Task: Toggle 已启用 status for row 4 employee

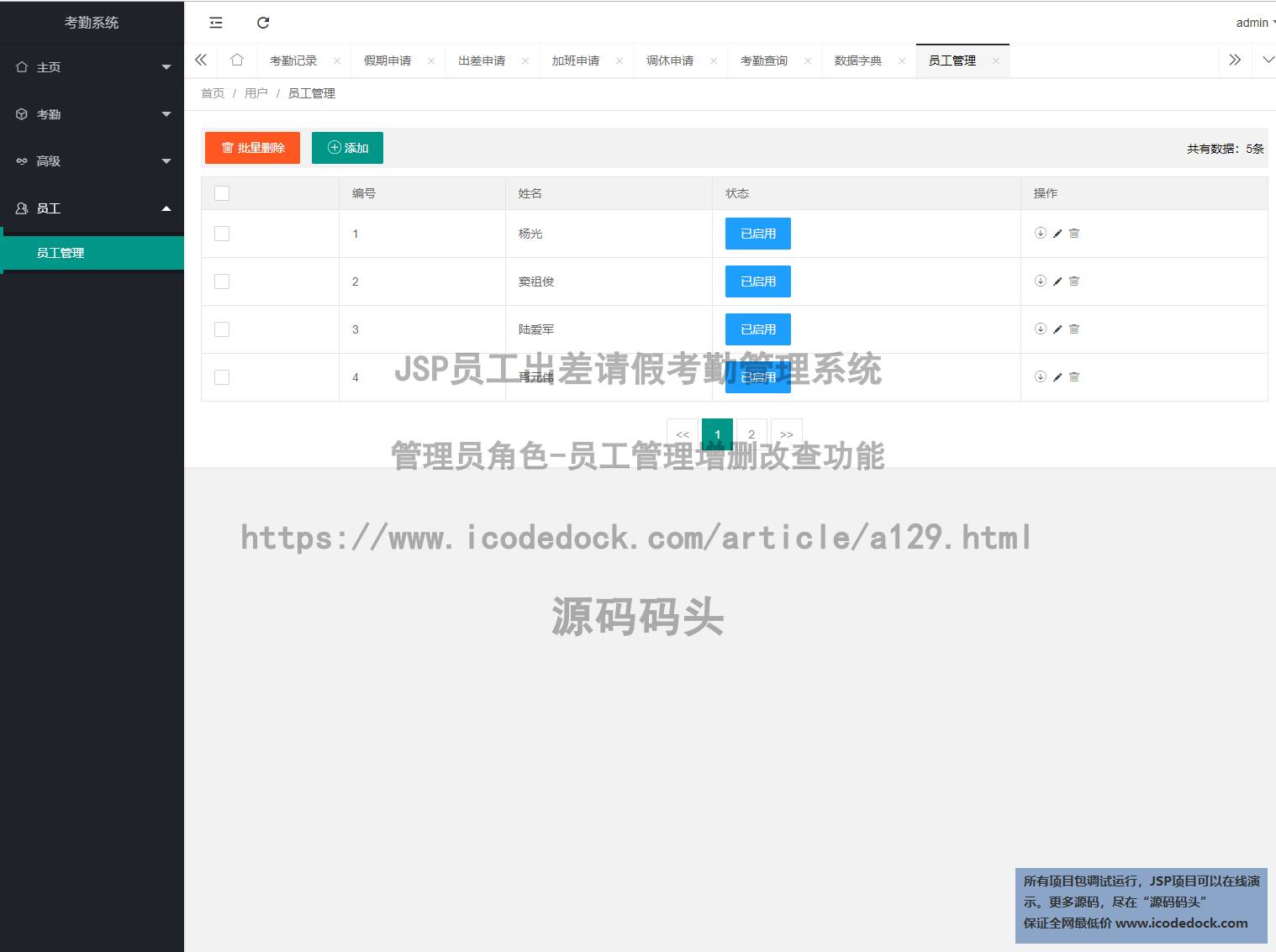Action: (758, 377)
